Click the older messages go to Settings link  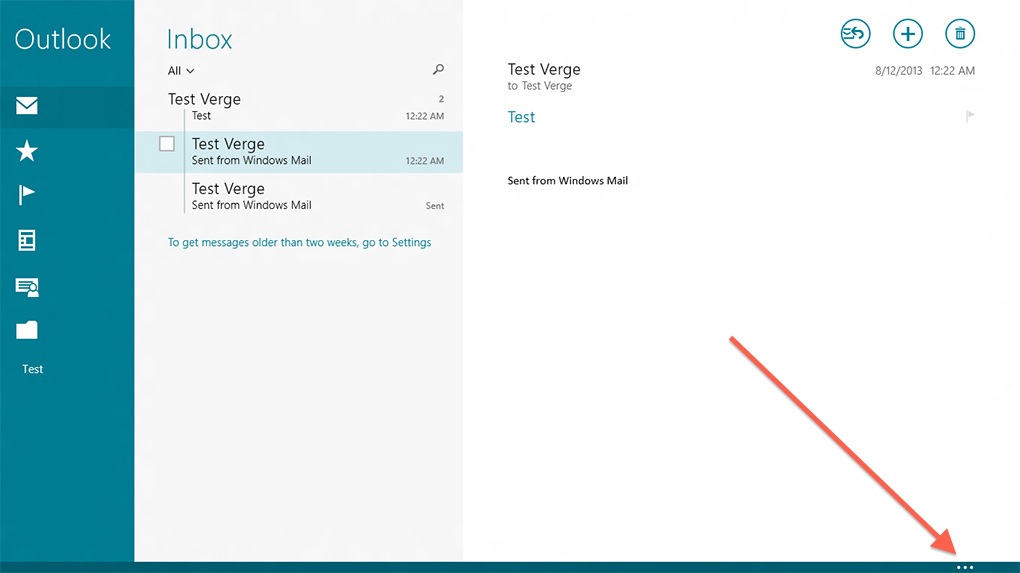pos(299,243)
